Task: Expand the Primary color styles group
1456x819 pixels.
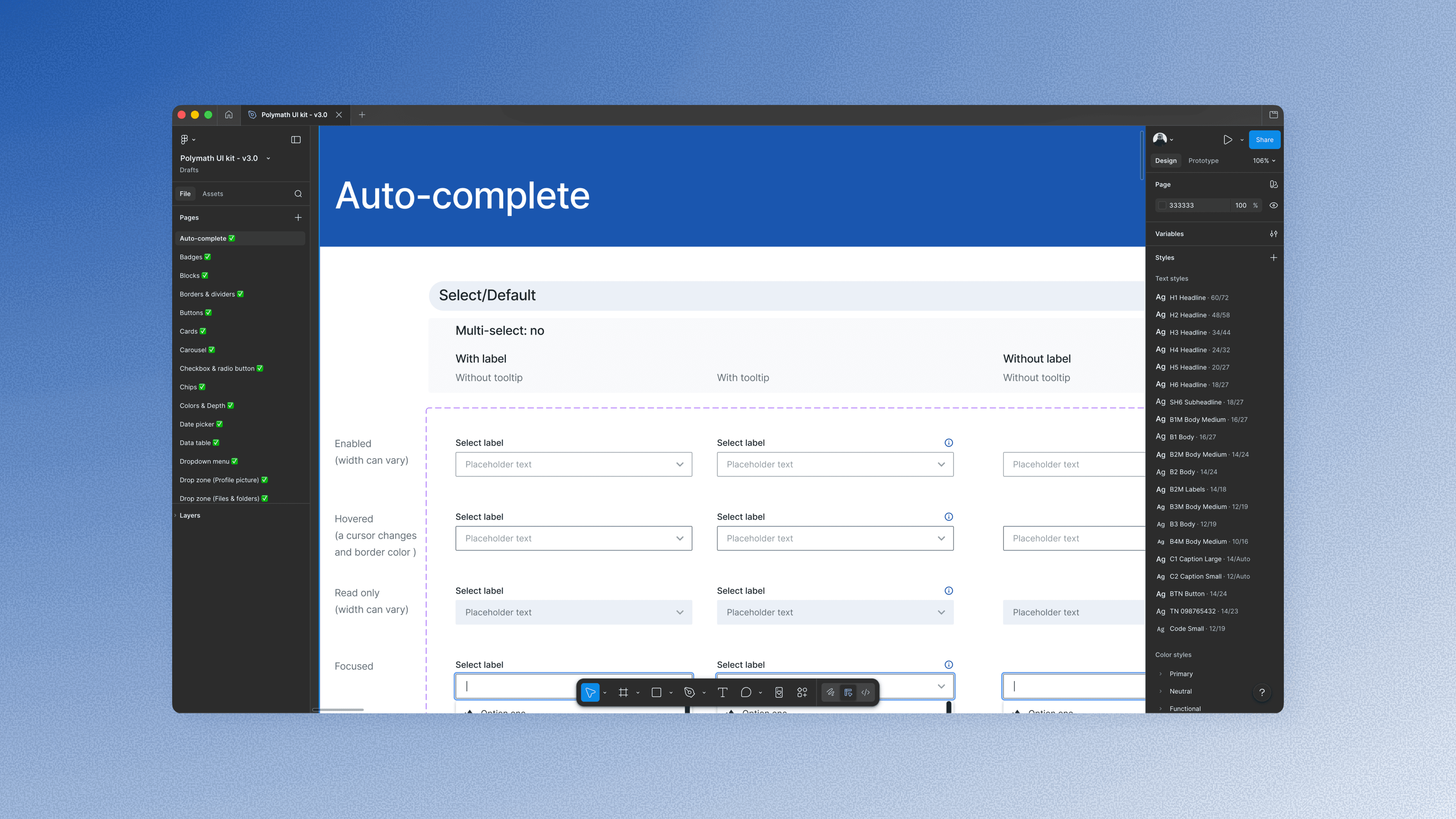Action: (x=1161, y=674)
